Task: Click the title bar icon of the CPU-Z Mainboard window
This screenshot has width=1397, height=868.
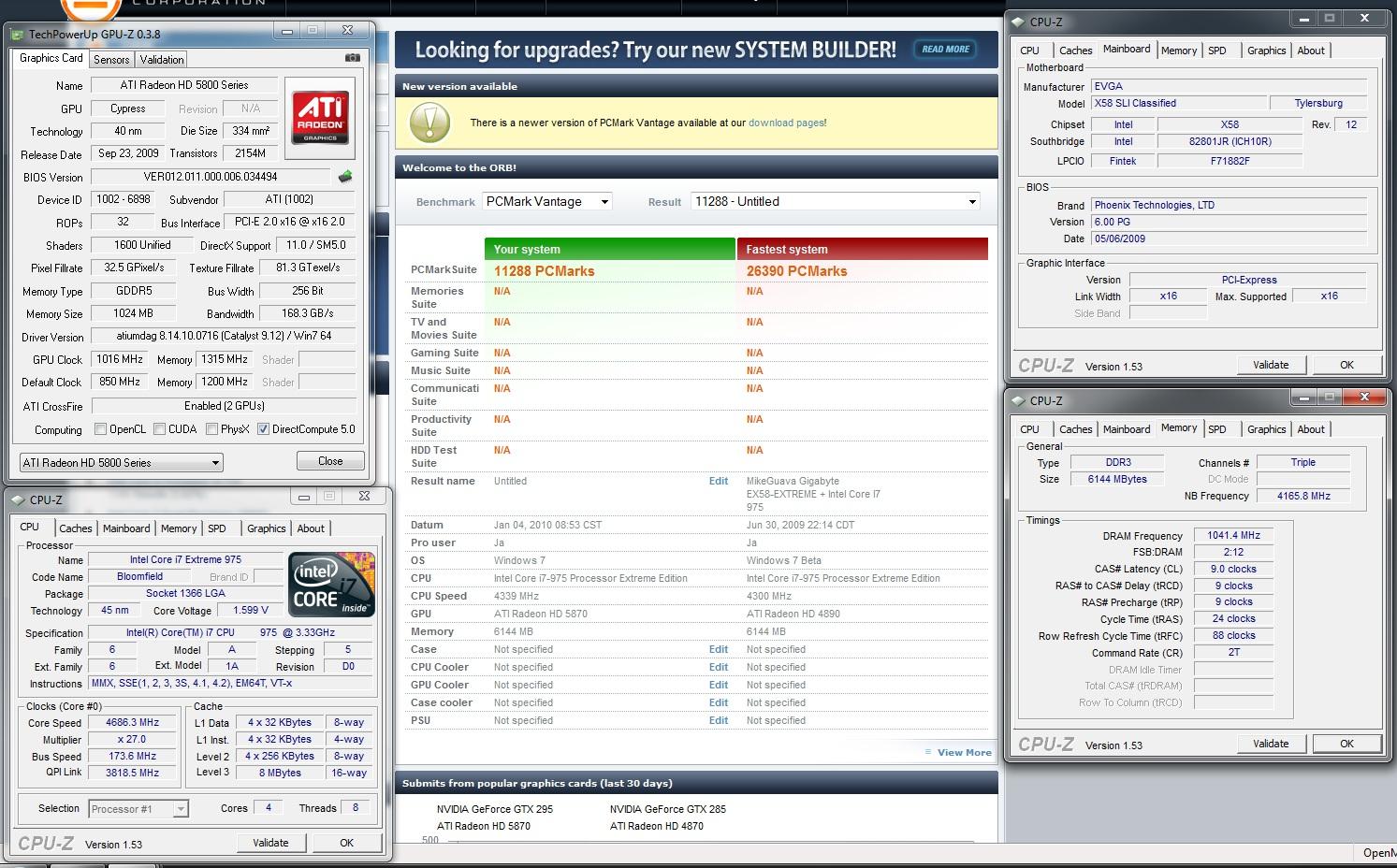Action: point(1018,22)
